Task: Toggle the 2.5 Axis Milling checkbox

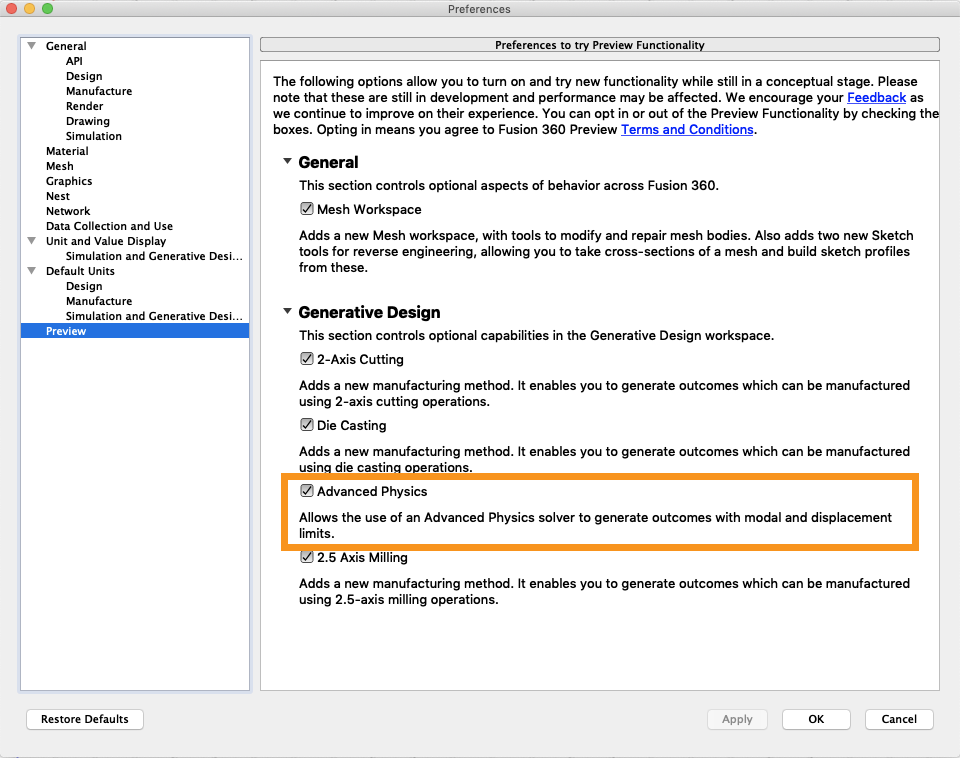Action: [x=307, y=557]
